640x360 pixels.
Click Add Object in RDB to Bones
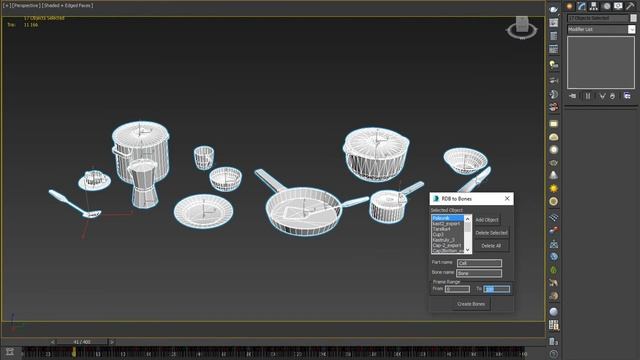point(487,220)
